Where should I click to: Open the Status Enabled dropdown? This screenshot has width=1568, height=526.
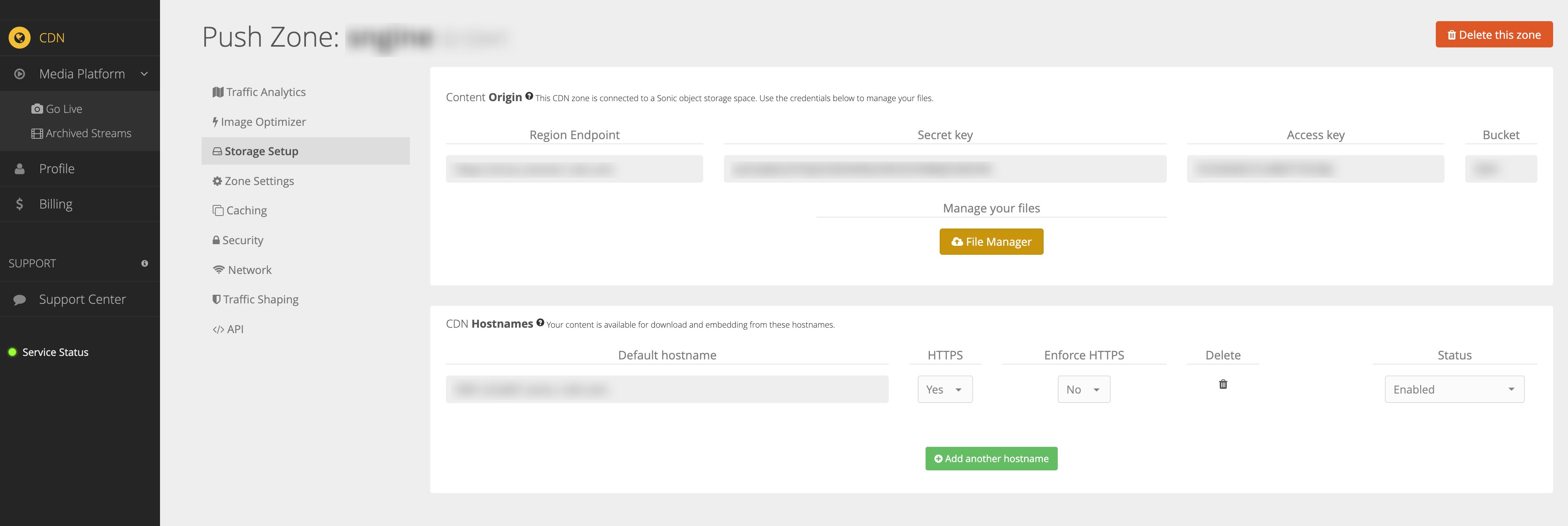coord(1453,389)
